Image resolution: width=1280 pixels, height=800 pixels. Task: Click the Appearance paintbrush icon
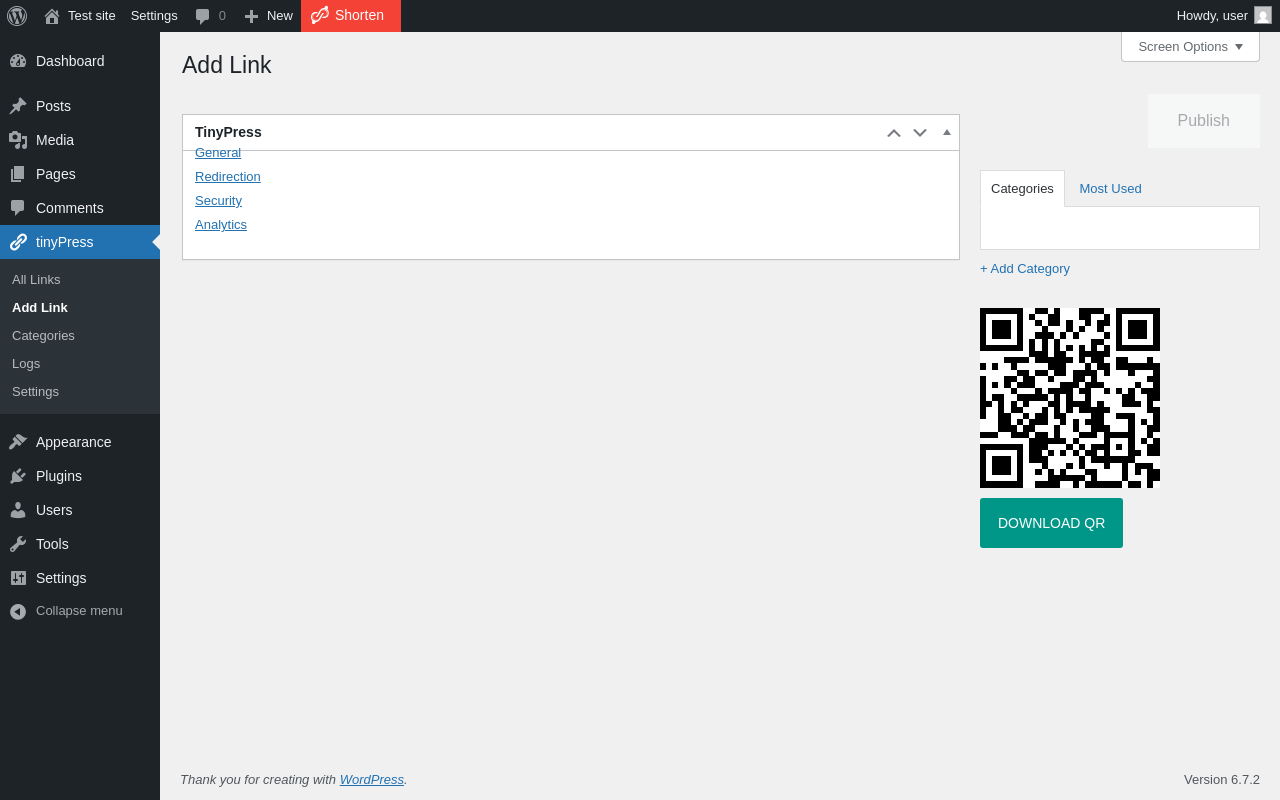click(18, 442)
